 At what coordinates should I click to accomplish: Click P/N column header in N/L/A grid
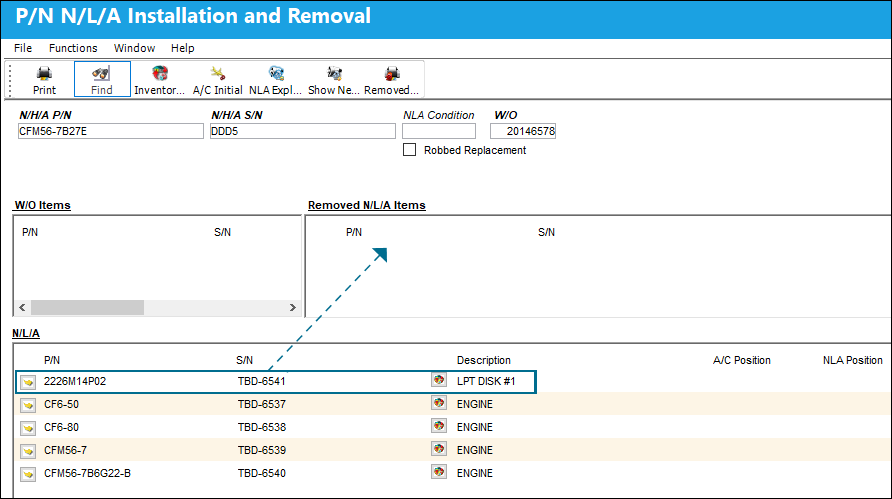[x=52, y=360]
